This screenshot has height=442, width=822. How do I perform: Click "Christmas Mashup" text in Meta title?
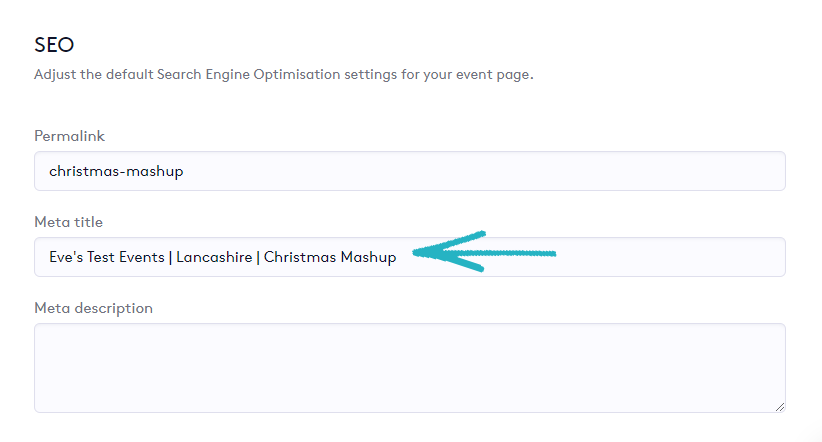330,257
